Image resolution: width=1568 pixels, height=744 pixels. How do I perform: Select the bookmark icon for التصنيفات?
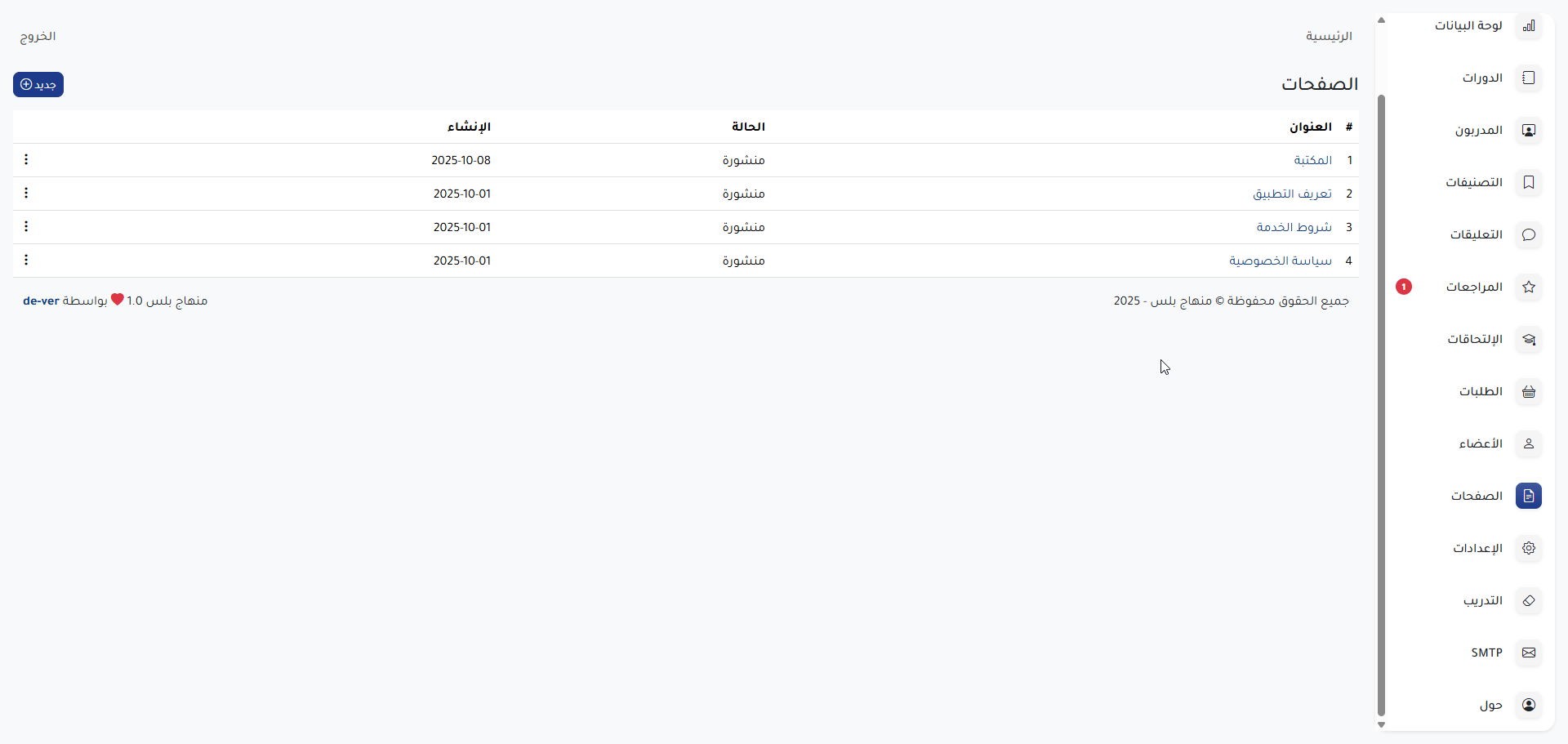1528,183
